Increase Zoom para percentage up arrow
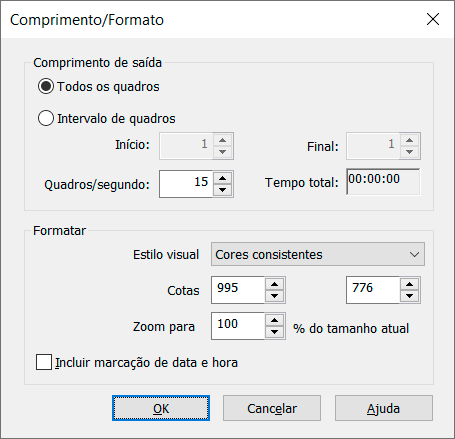 tap(274, 320)
